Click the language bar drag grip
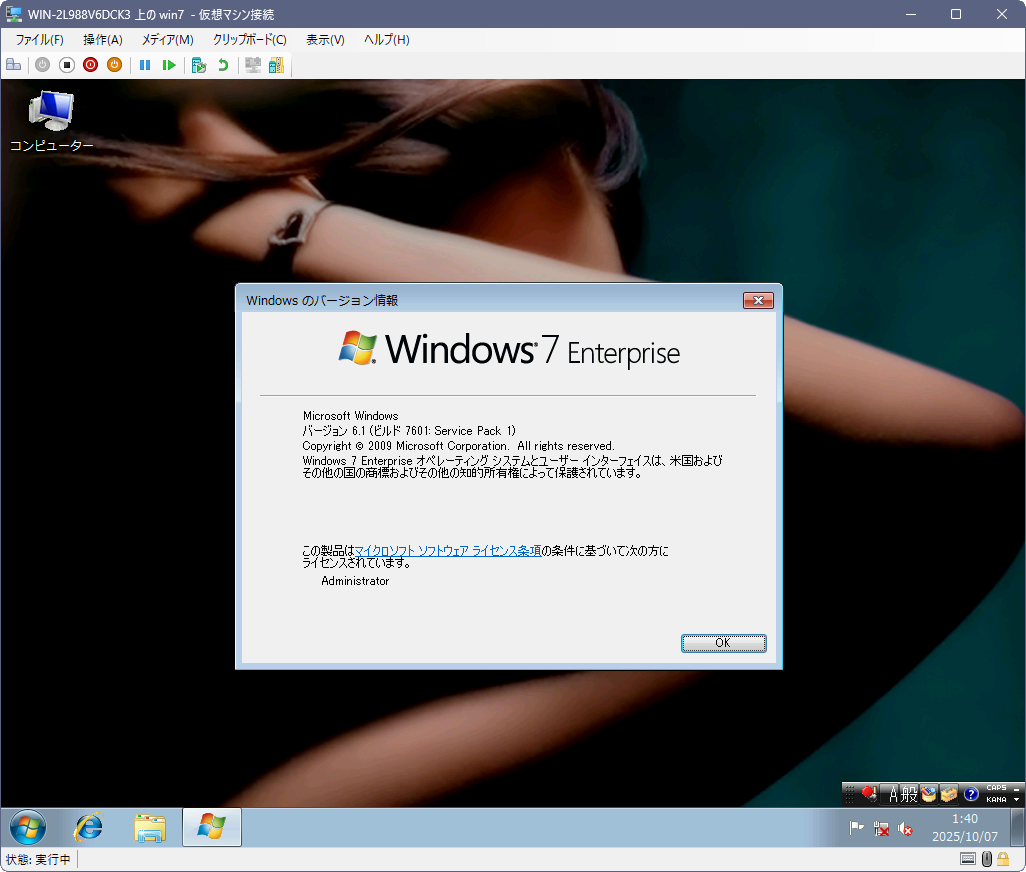This screenshot has height=872, width=1026. [x=849, y=795]
